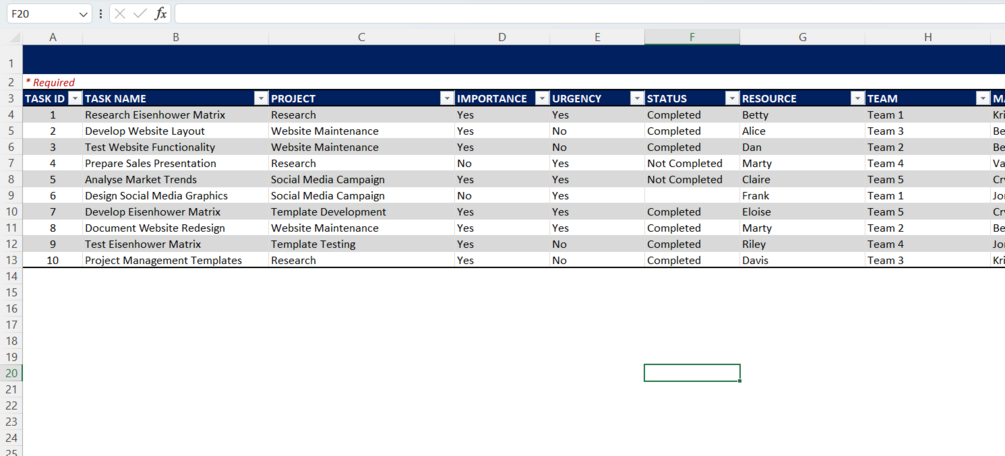Click Team cell for Betty's row
The image size is (1005, 456).
click(927, 115)
